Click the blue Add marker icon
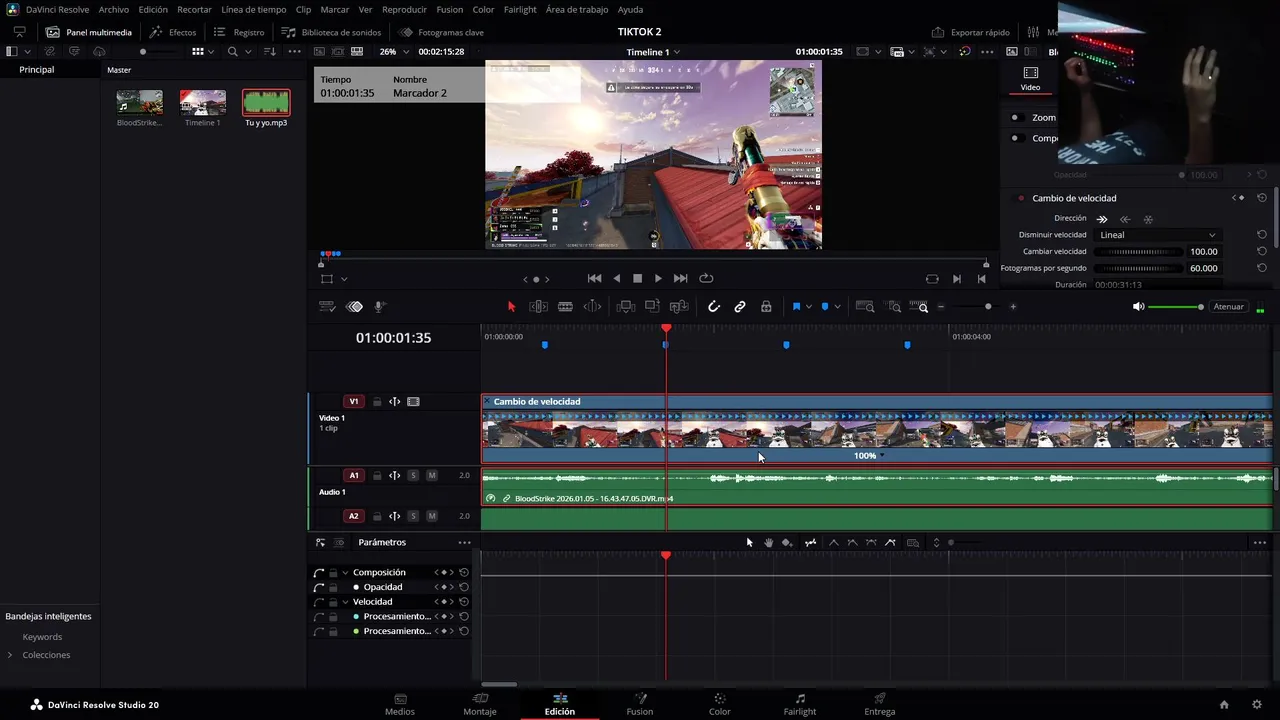This screenshot has height=720, width=1280. tap(825, 307)
